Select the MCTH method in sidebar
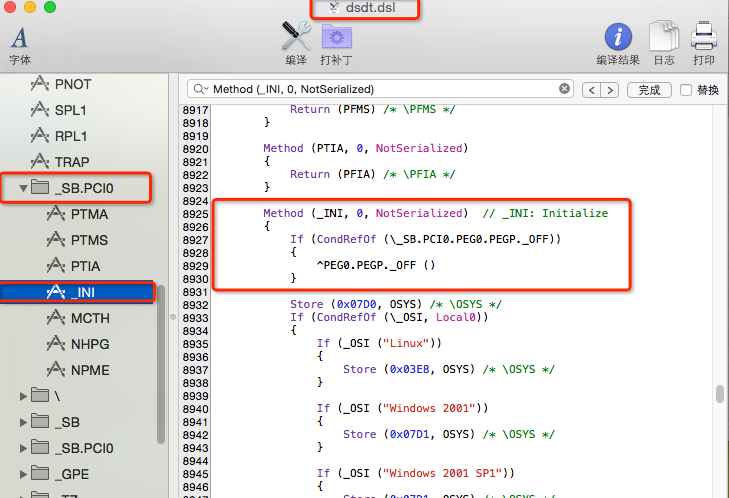The height and width of the screenshot is (498, 729). point(89,318)
